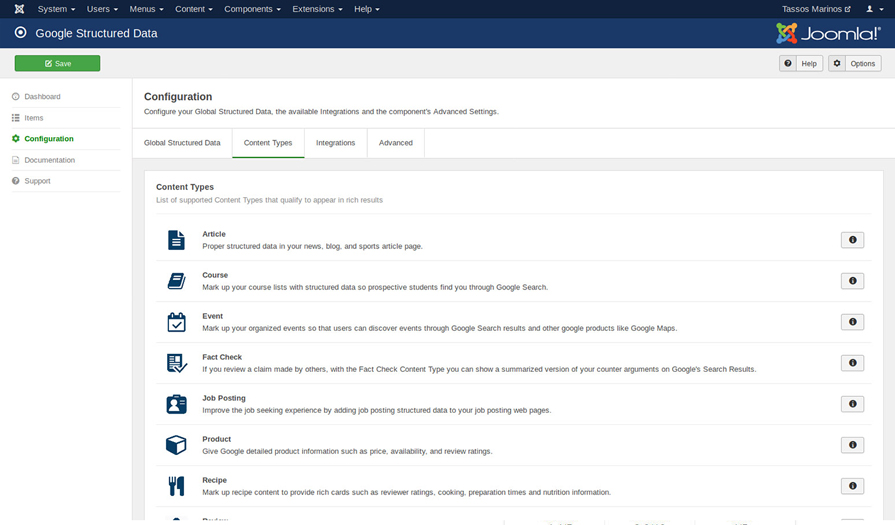Open info for Product content type

(x=852, y=445)
